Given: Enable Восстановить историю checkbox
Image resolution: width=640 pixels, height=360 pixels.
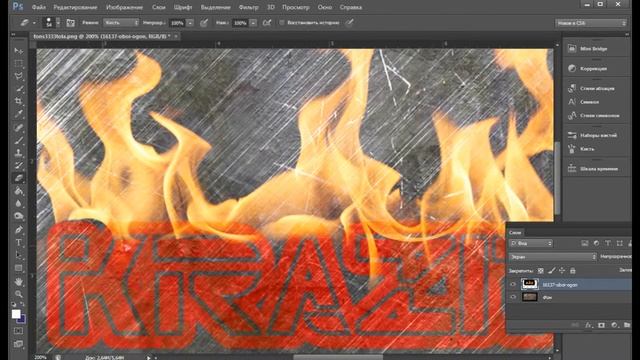Looking at the screenshot, I should (282, 23).
